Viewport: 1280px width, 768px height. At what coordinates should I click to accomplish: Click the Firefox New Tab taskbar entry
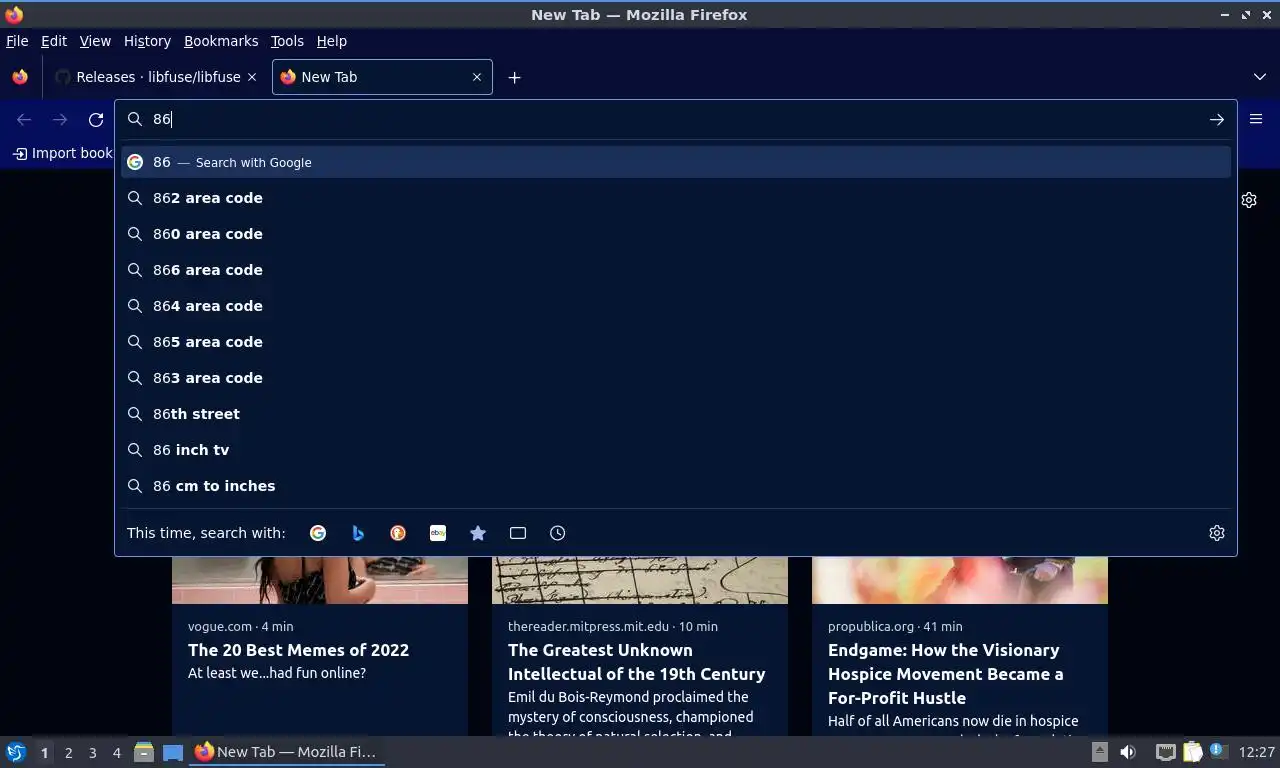pyautogui.click(x=287, y=752)
